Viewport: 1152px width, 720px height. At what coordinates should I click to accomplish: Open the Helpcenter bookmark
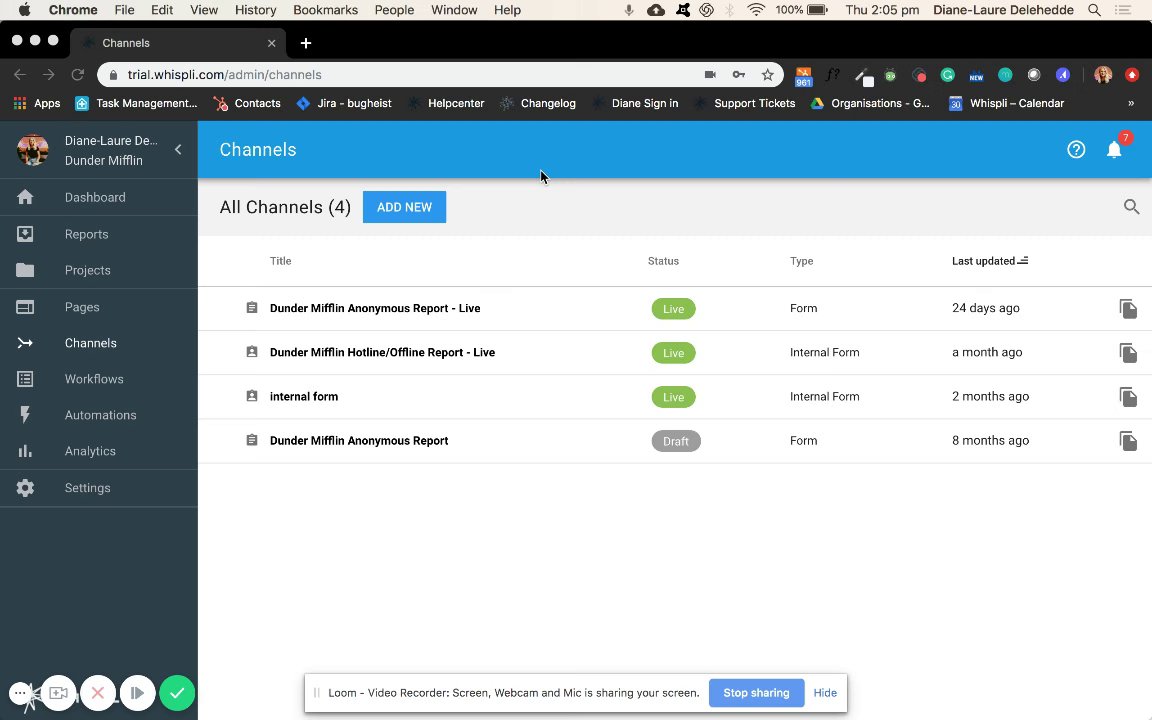click(x=446, y=103)
